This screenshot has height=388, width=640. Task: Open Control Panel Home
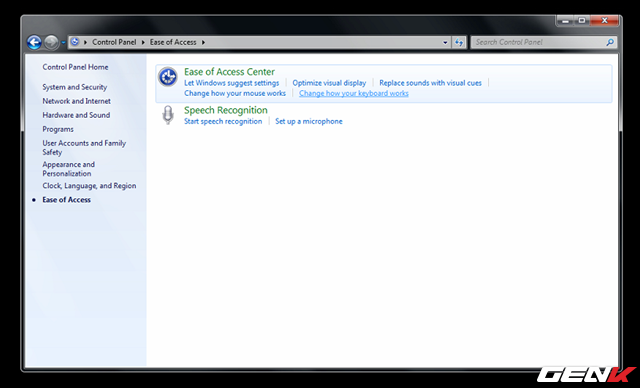[75, 67]
